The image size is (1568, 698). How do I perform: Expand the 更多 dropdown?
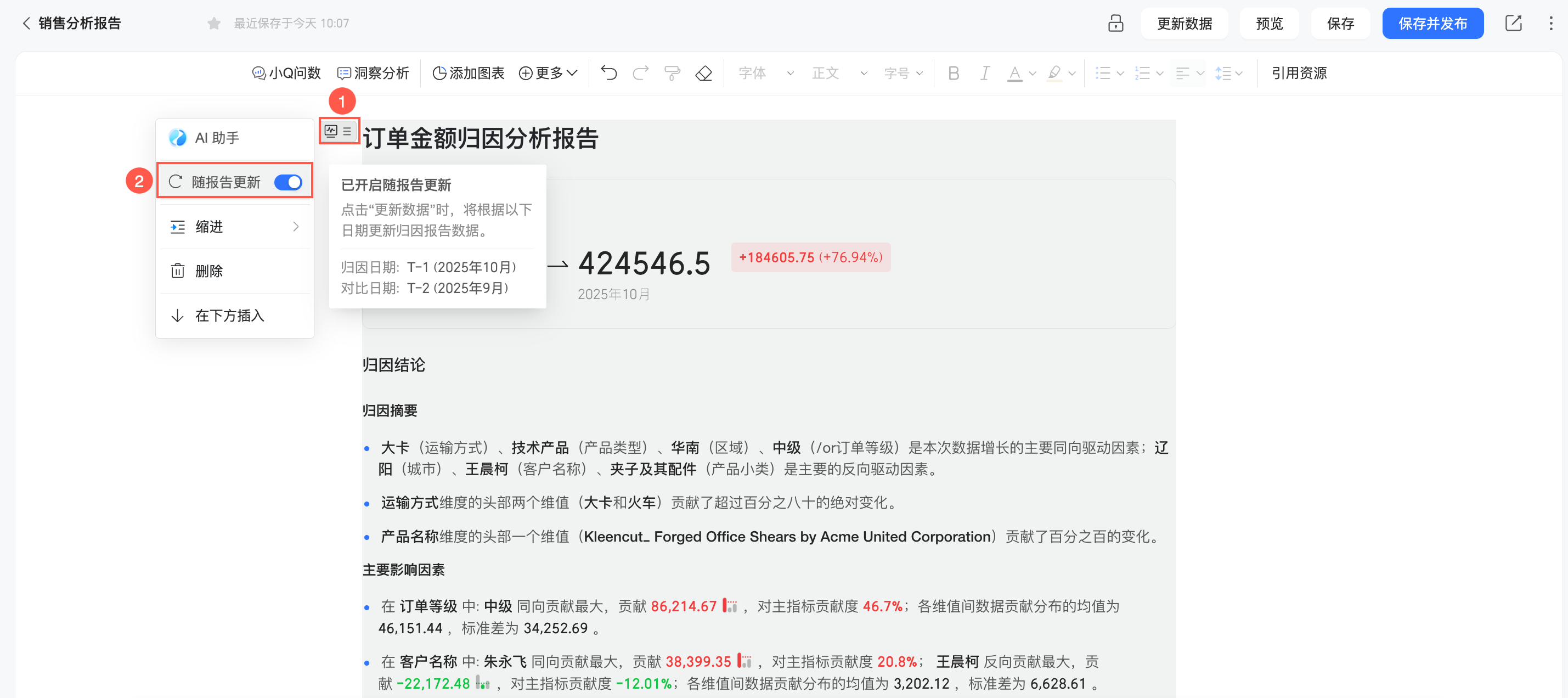pyautogui.click(x=548, y=73)
